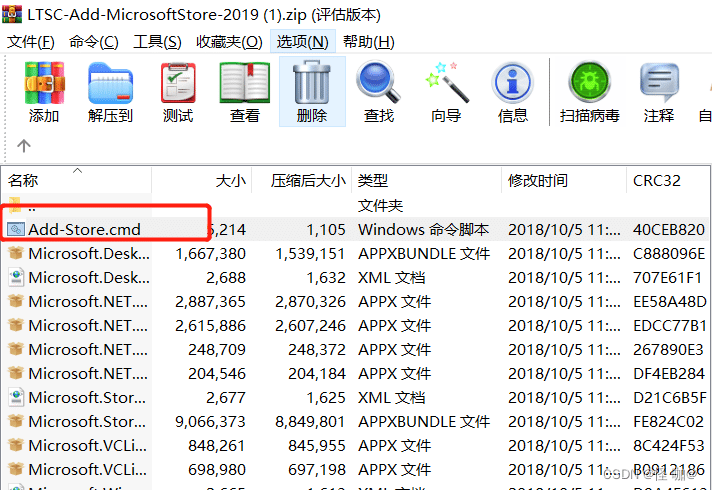712x490 pixels.
Task: Click the CRC32 value 40CEB820
Action: point(669,229)
